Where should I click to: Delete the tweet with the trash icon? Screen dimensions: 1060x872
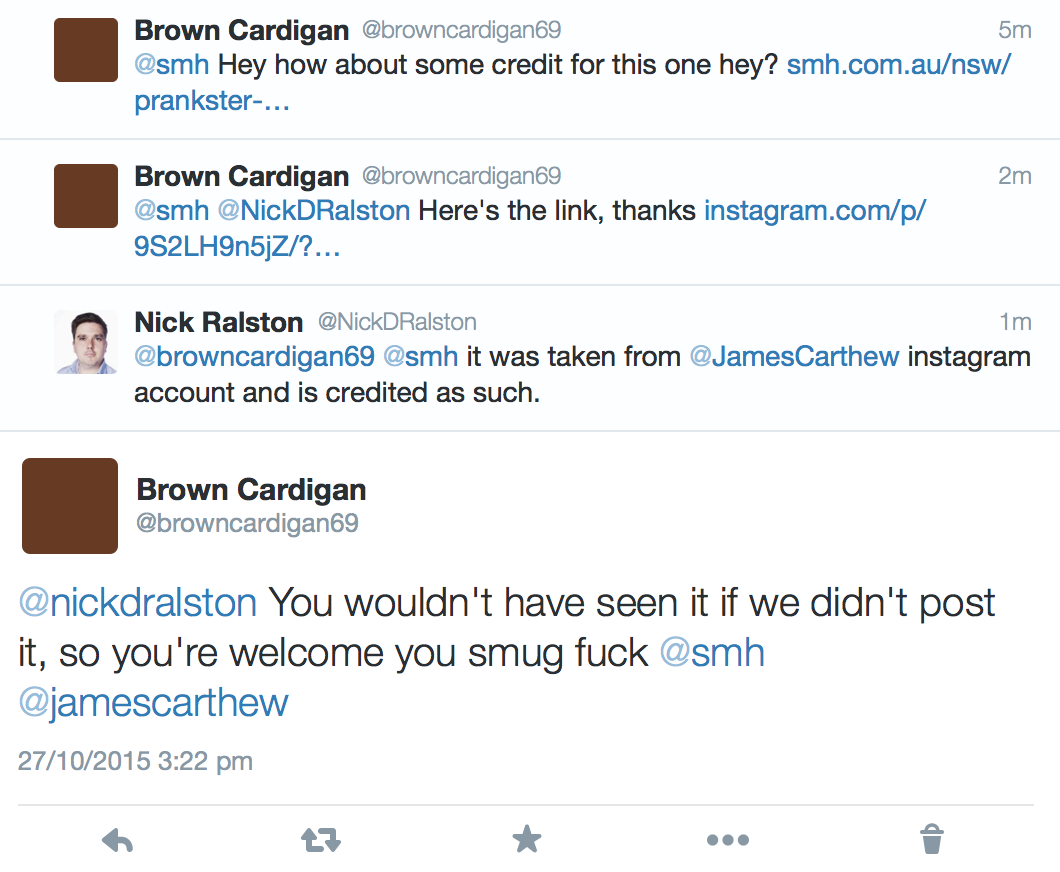pyautogui.click(x=931, y=840)
